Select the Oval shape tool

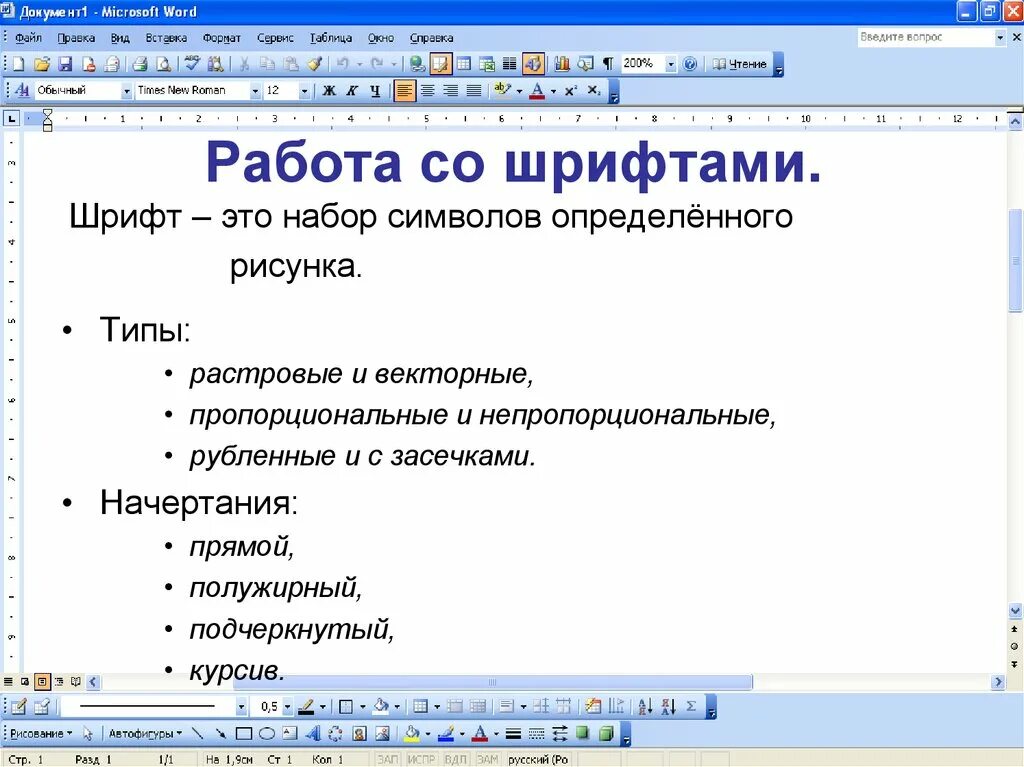point(266,734)
